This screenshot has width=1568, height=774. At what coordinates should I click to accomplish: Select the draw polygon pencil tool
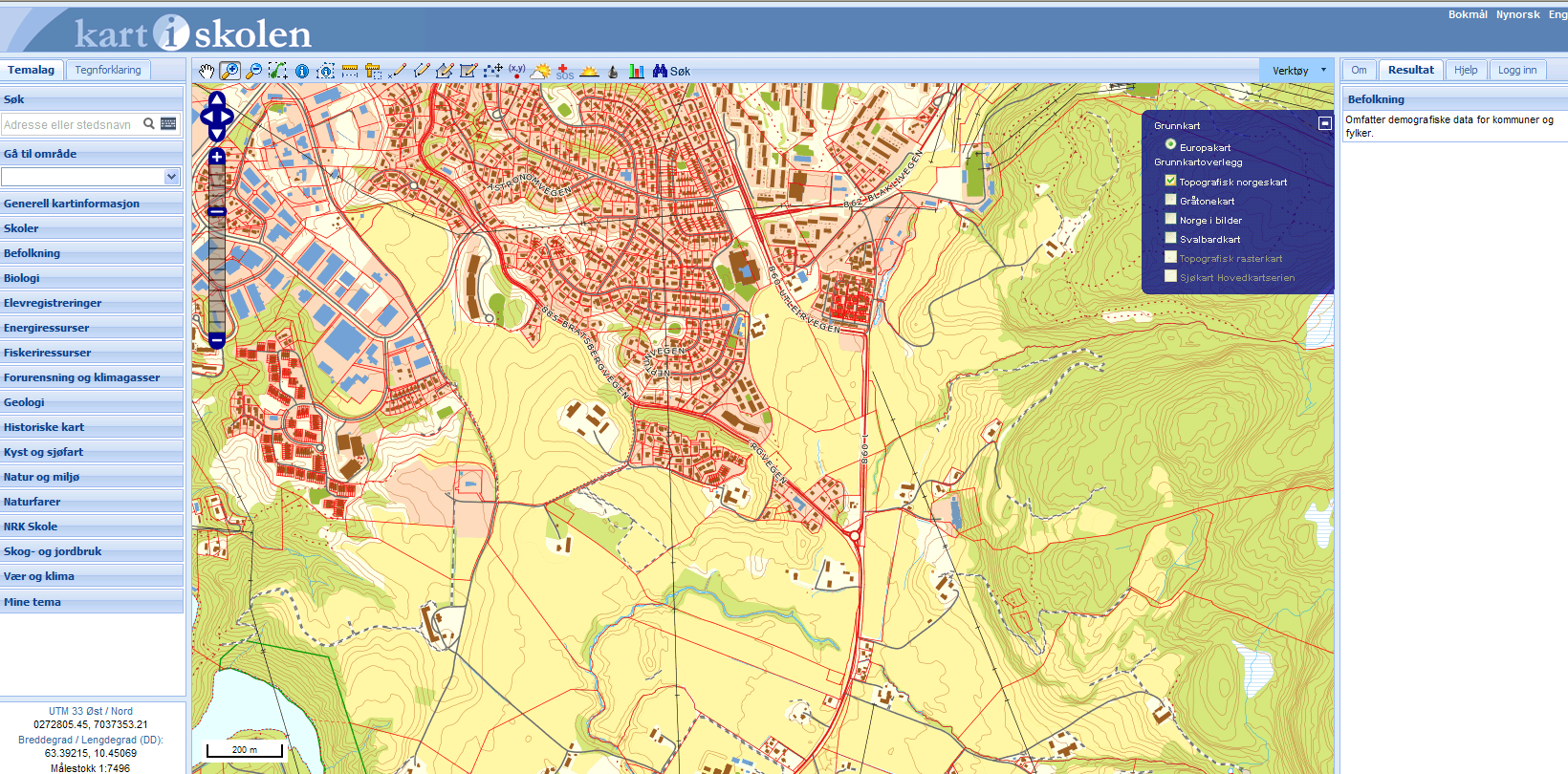446,71
